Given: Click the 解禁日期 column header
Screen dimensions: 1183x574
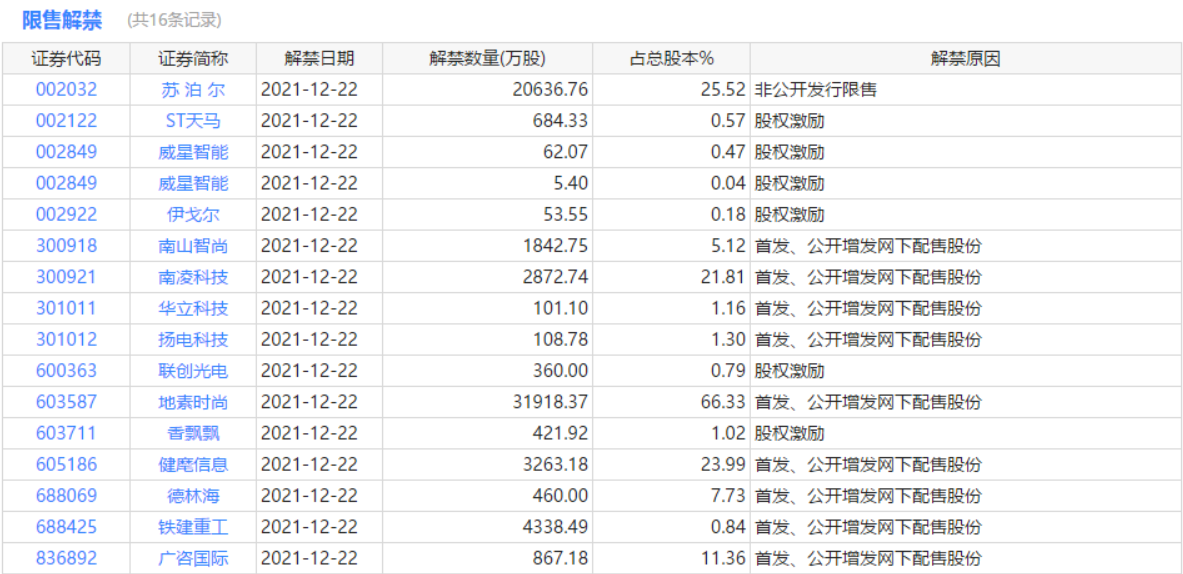Looking at the screenshot, I should point(319,58).
